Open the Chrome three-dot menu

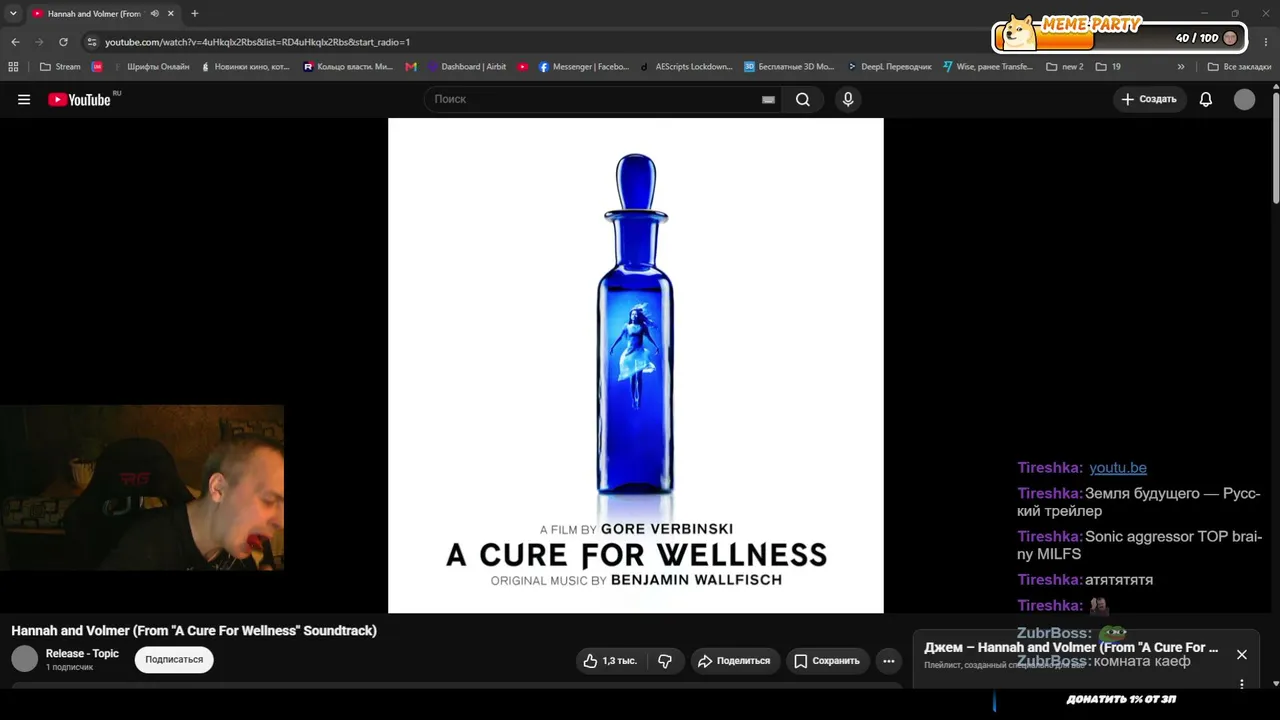click(x=1266, y=42)
